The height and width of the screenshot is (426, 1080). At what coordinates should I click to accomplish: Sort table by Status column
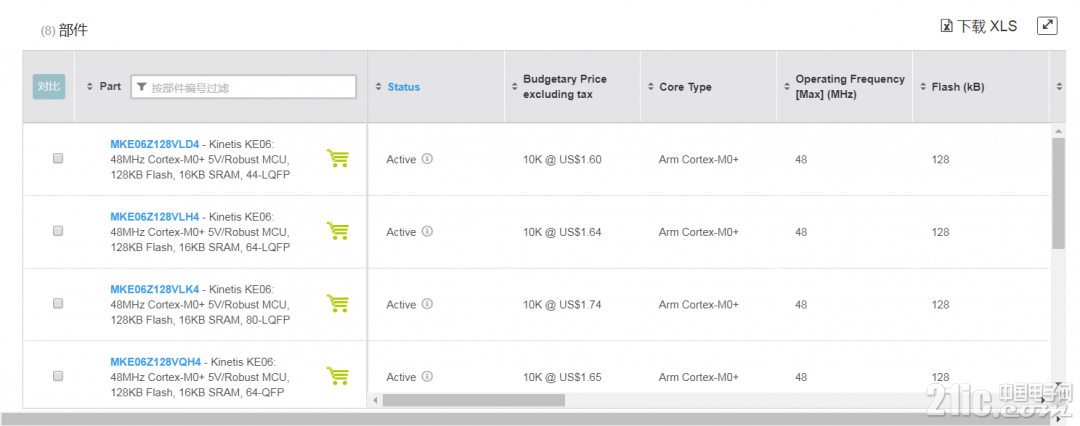[x=377, y=87]
